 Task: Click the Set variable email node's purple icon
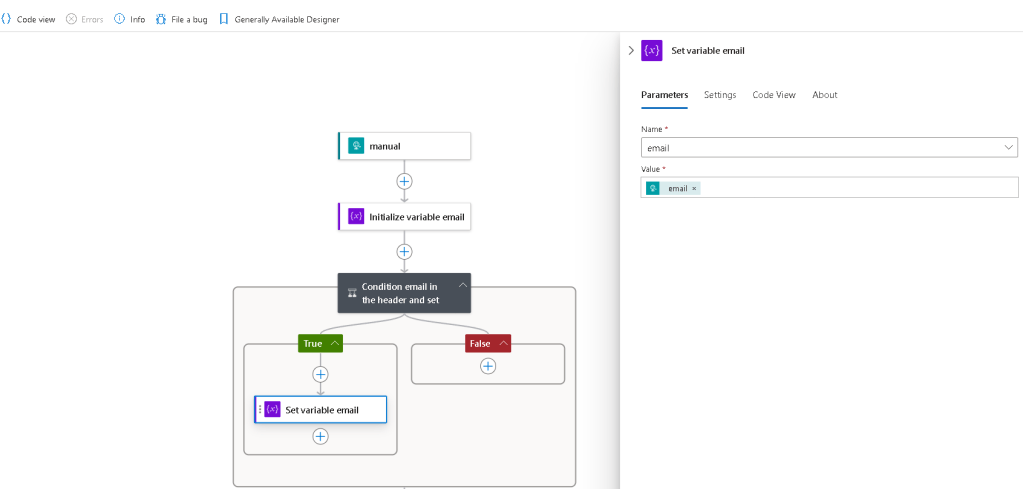tap(273, 409)
